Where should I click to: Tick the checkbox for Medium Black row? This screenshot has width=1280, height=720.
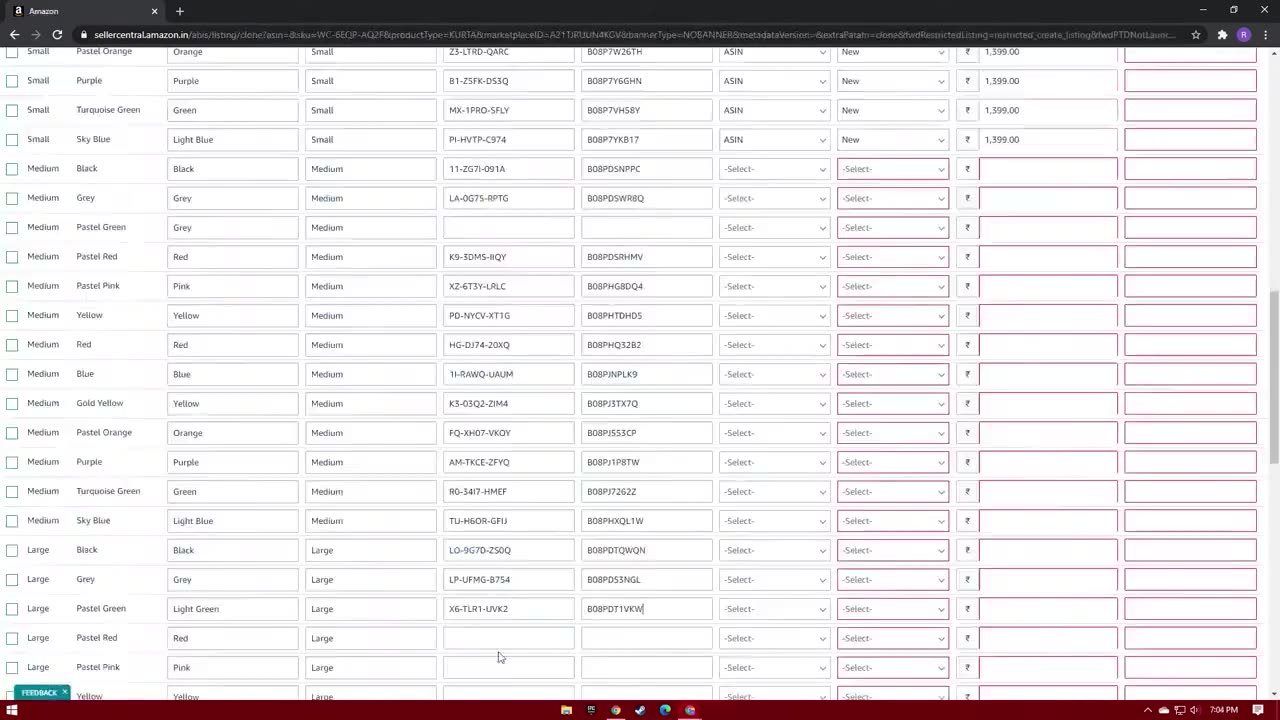point(12,169)
